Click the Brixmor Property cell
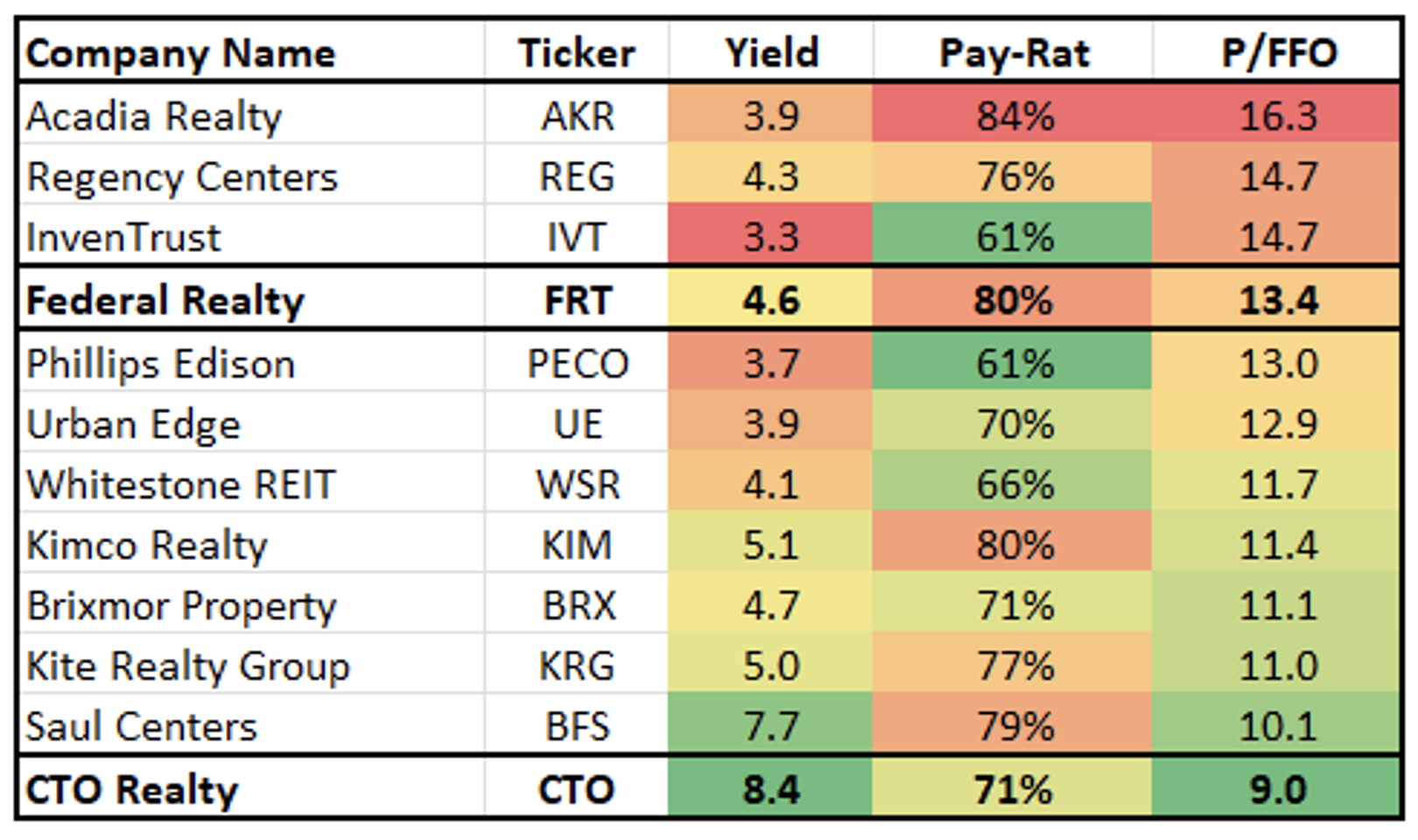The image size is (1418, 840). click(x=181, y=605)
